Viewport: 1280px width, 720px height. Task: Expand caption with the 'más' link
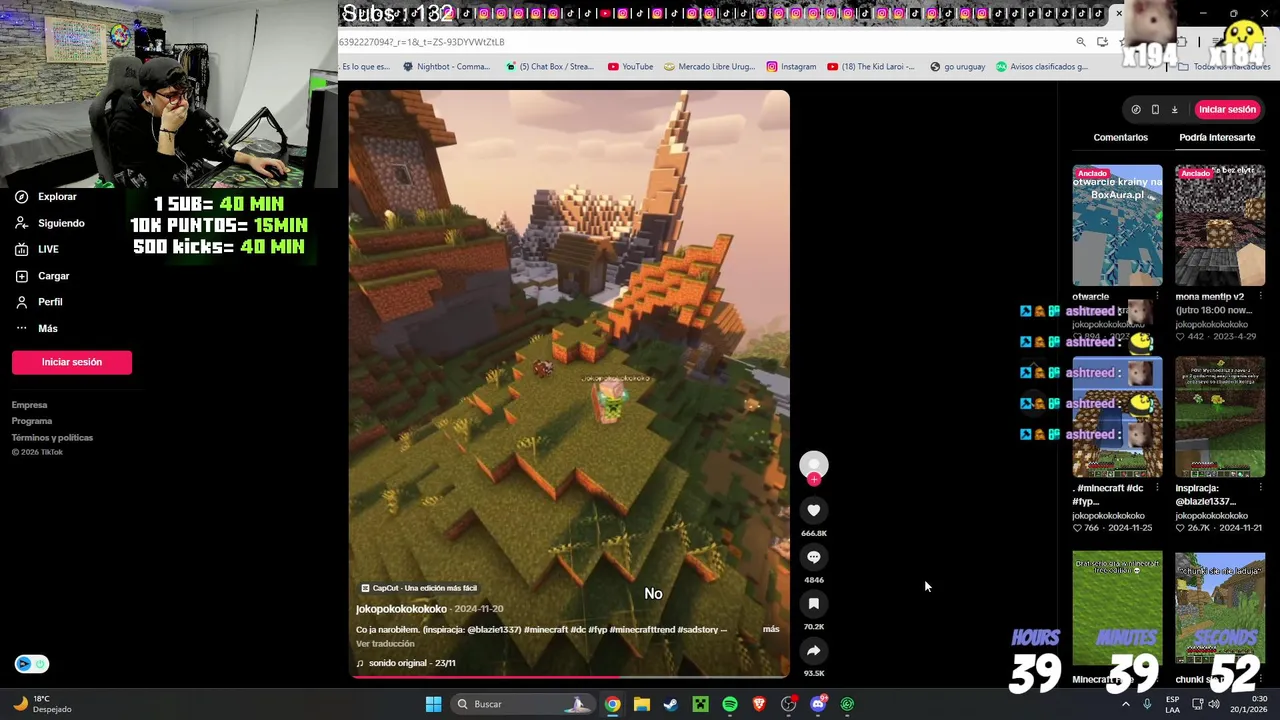point(771,629)
